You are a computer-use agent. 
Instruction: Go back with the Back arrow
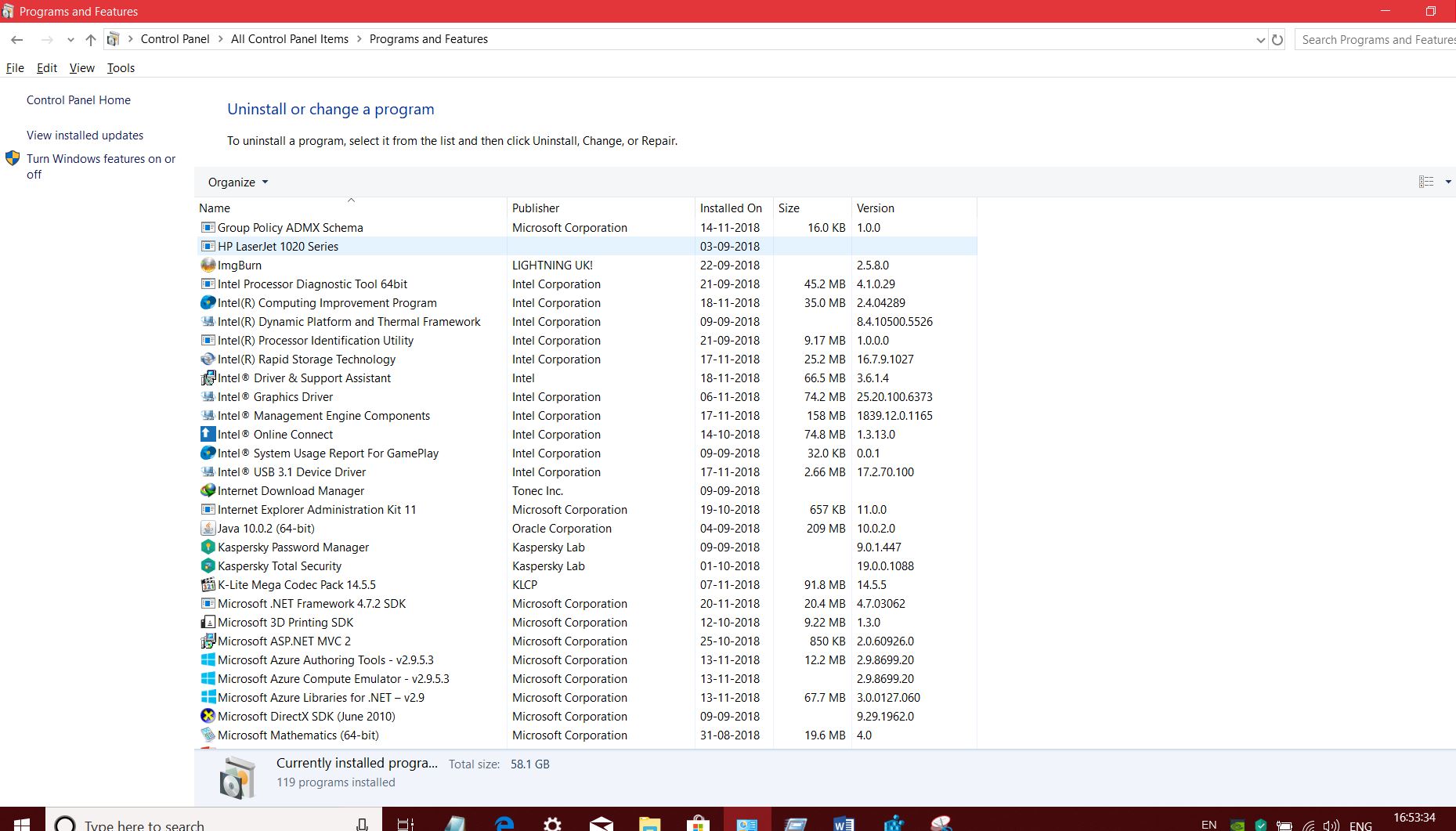click(x=16, y=39)
